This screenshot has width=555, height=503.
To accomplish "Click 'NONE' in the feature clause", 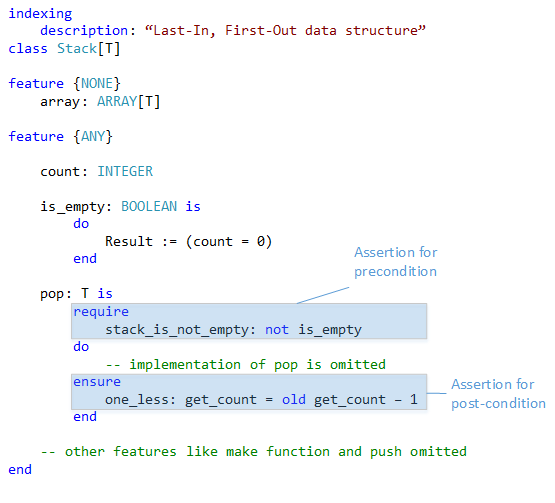I will [97, 84].
